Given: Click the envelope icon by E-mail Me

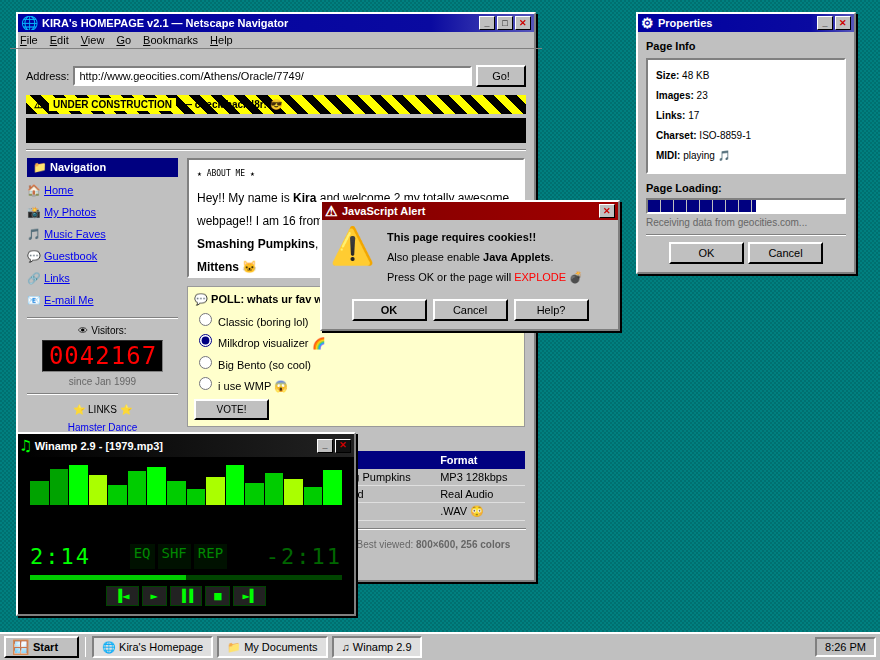Looking at the screenshot, I should click(x=34, y=300).
